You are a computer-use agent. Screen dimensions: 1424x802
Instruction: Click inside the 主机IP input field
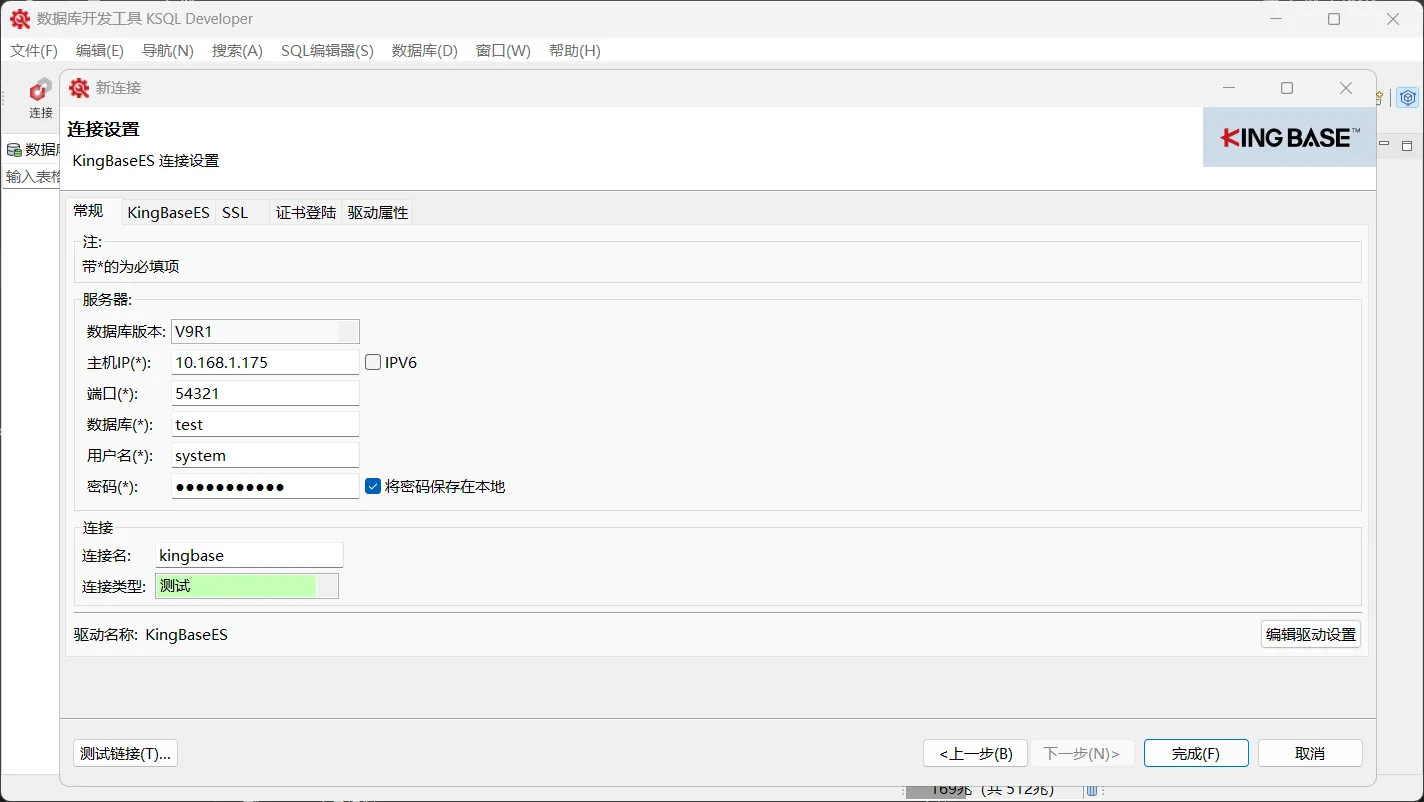point(263,362)
